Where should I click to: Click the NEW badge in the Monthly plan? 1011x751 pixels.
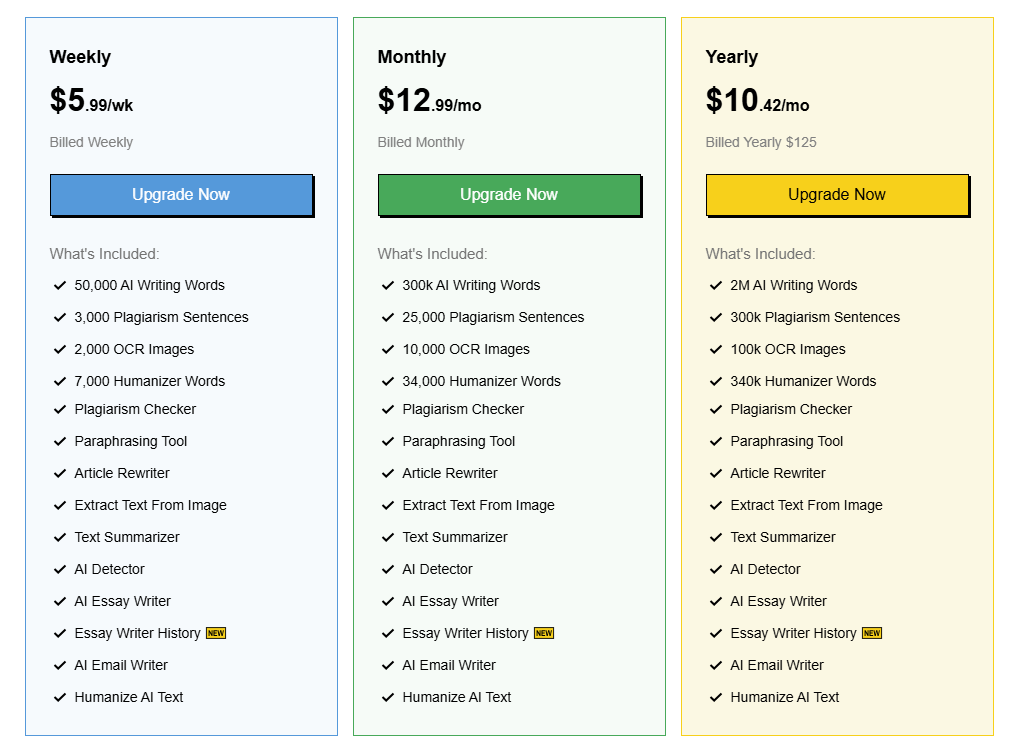(544, 633)
